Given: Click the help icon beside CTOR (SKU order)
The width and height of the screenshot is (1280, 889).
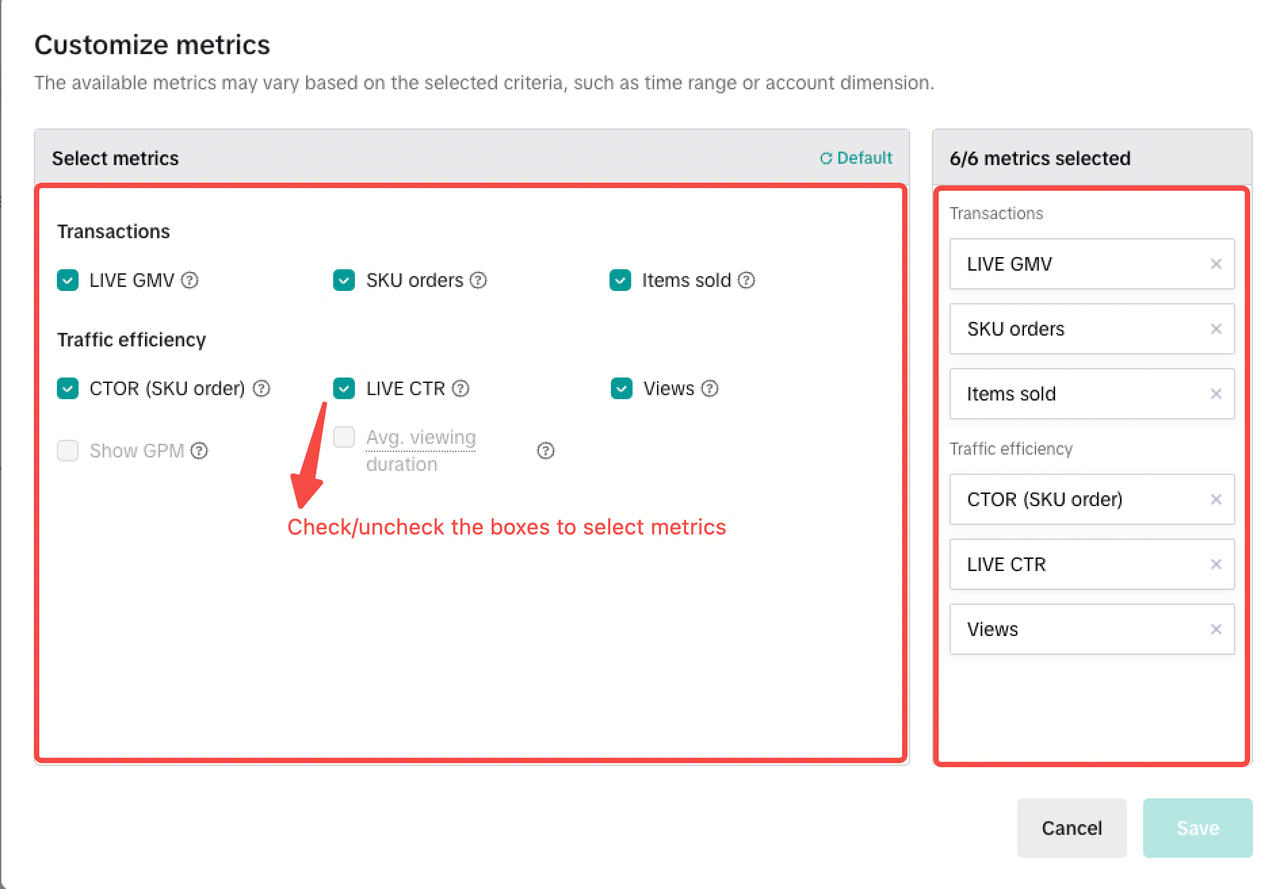Looking at the screenshot, I should (x=261, y=389).
